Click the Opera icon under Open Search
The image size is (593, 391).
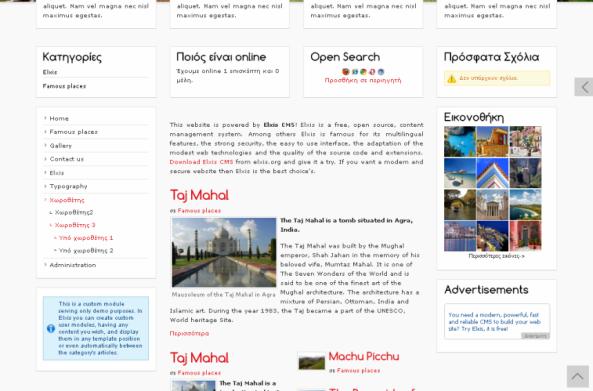[x=372, y=71]
